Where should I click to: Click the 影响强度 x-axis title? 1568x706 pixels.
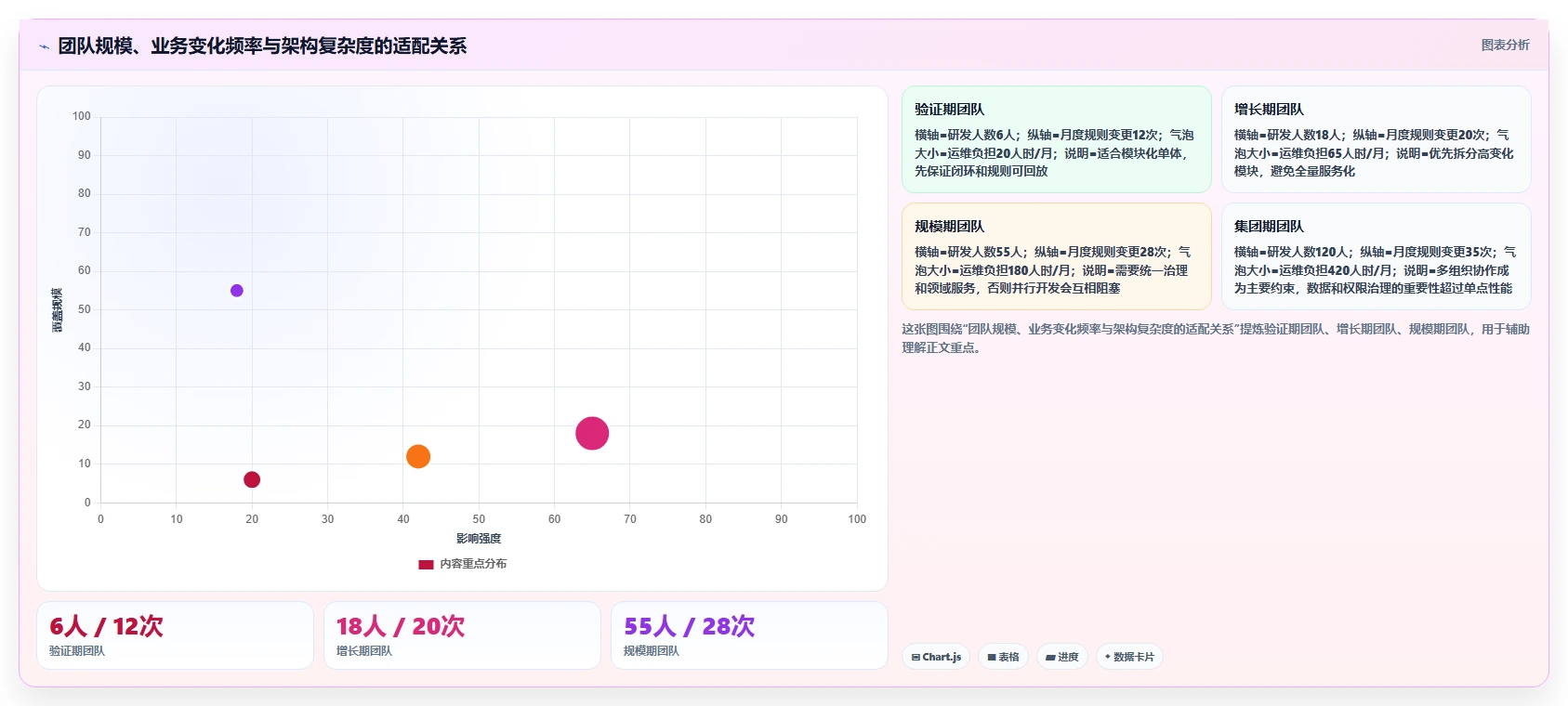click(x=479, y=539)
